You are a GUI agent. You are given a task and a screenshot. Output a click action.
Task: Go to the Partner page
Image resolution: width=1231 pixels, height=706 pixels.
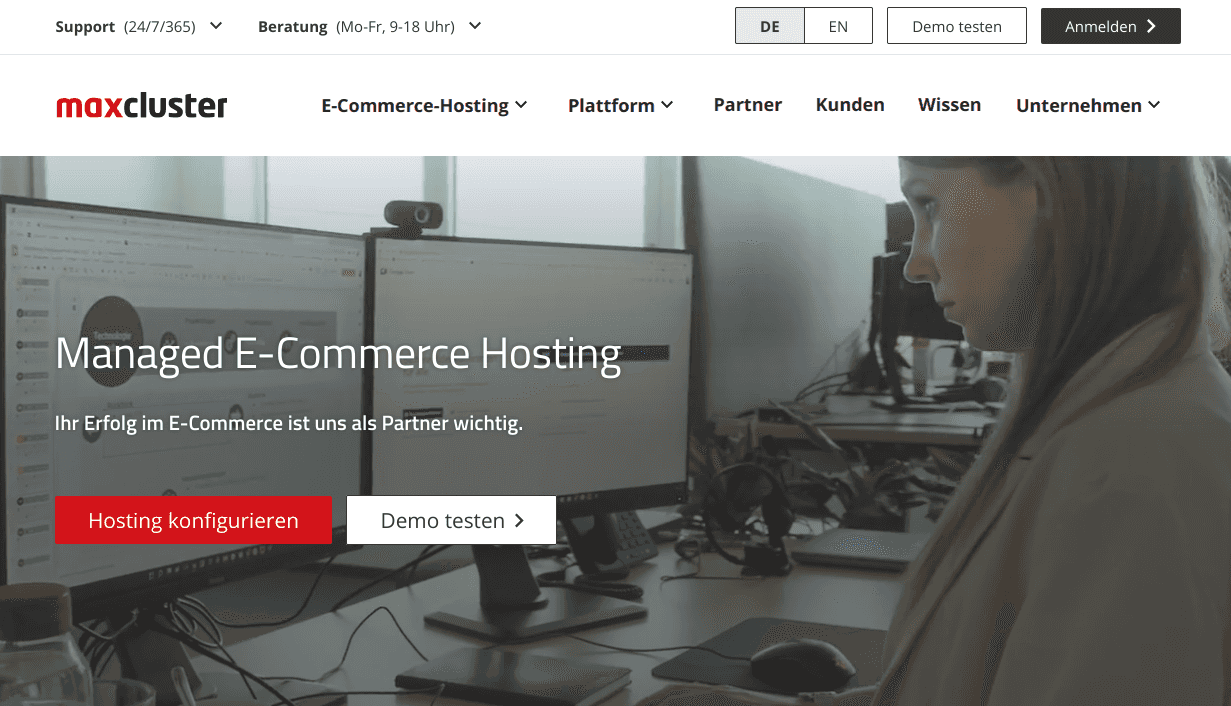pos(748,105)
